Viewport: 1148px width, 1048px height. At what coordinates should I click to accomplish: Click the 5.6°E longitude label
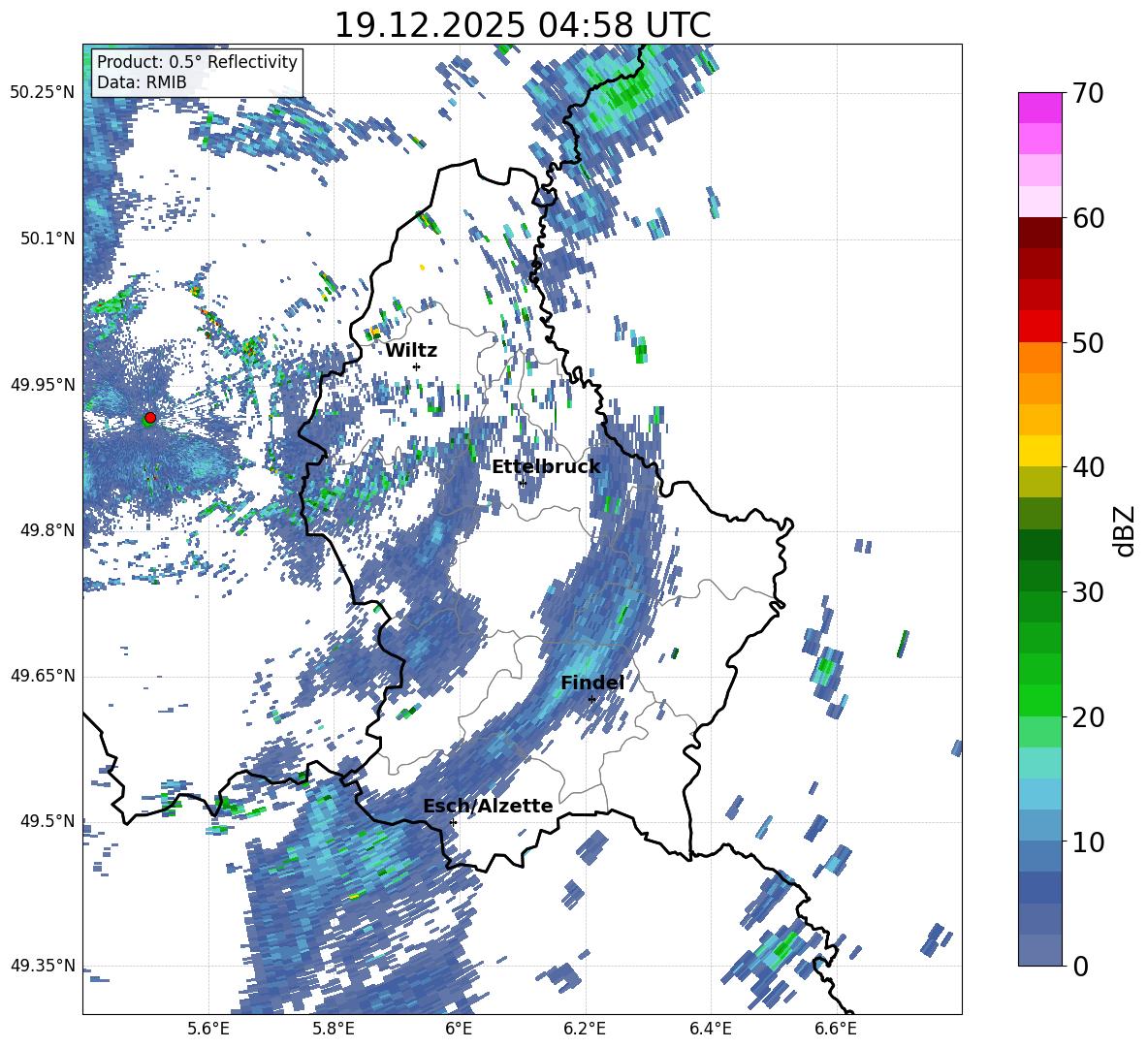pos(208,1030)
